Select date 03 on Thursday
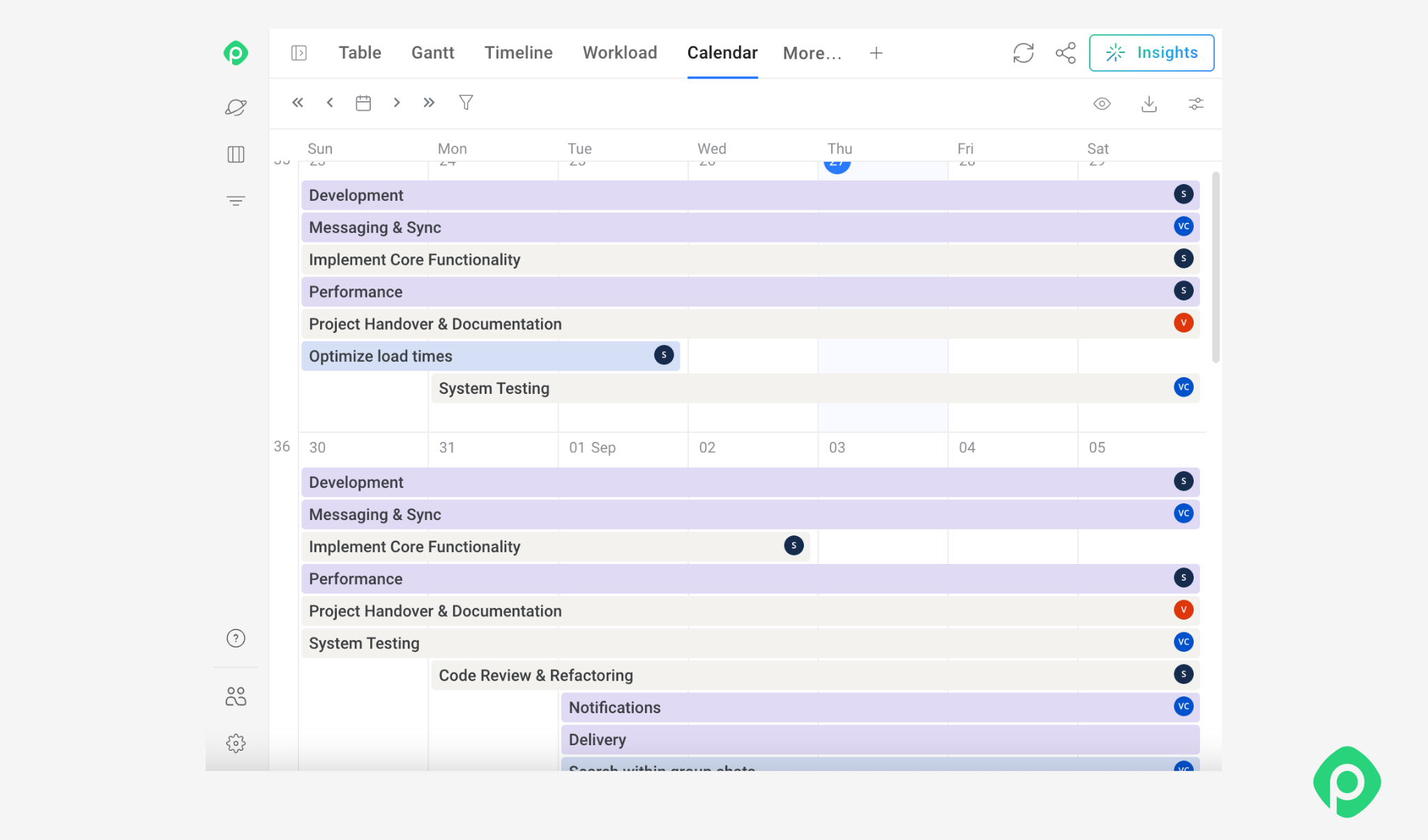Screen dimensions: 1428x840 pos(837,448)
